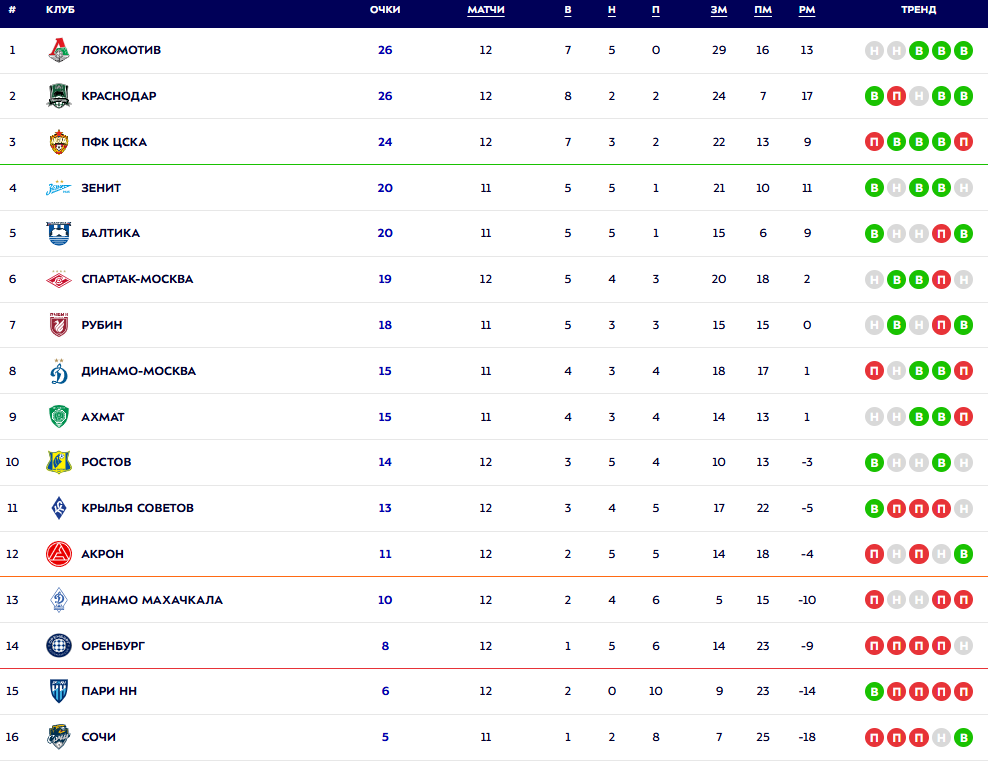Open the Балтика club name link
This screenshot has height=763, width=988.
110,233
